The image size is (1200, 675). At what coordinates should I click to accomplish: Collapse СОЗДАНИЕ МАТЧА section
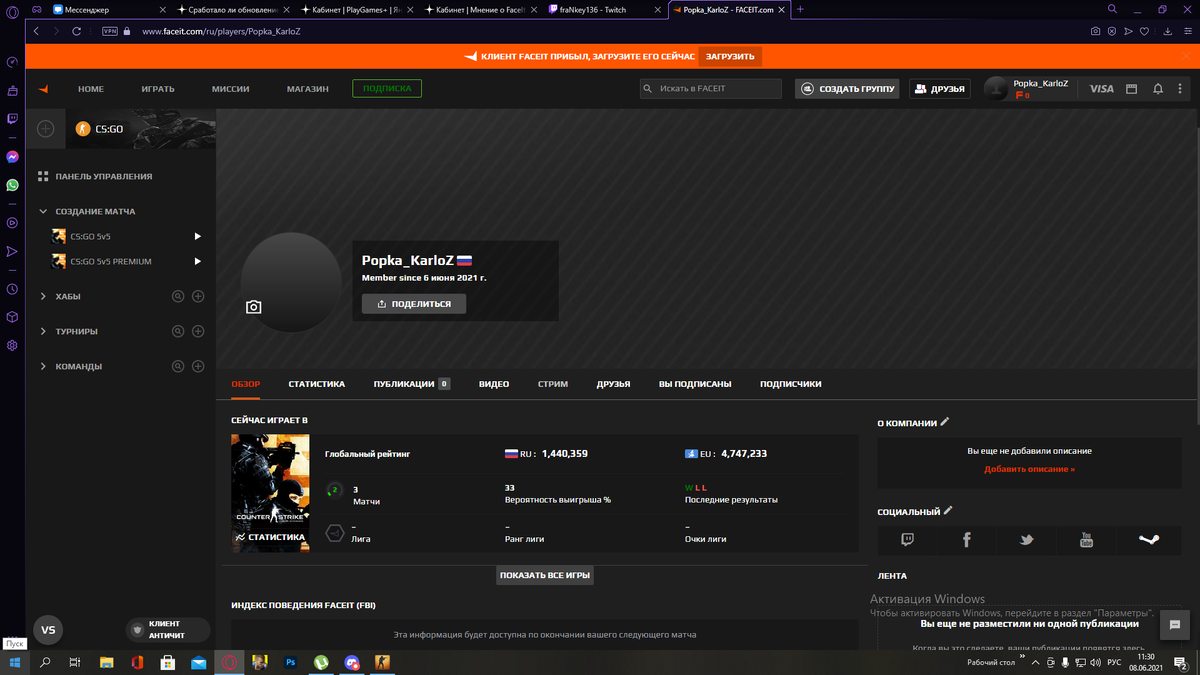pyautogui.click(x=43, y=211)
